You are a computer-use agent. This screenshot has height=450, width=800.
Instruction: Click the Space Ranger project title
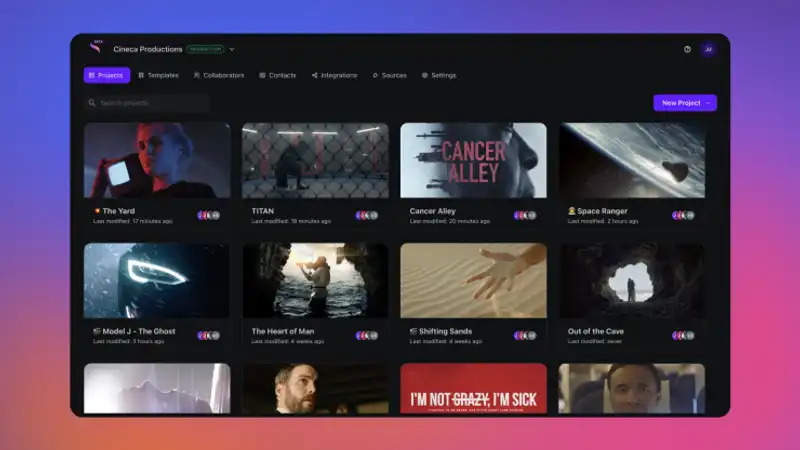602,211
